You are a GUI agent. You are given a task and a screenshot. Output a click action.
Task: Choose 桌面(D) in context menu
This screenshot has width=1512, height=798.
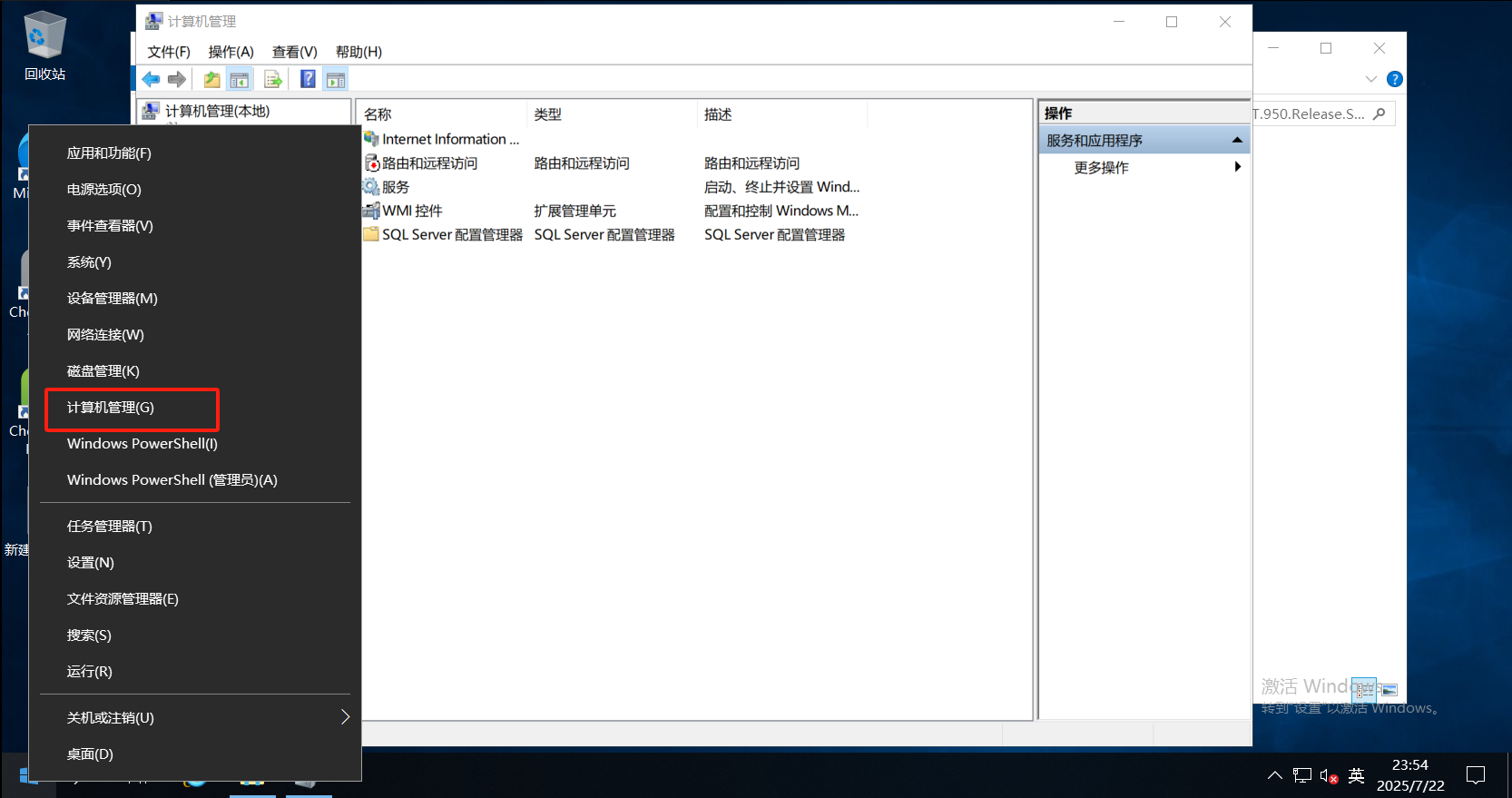click(x=195, y=754)
